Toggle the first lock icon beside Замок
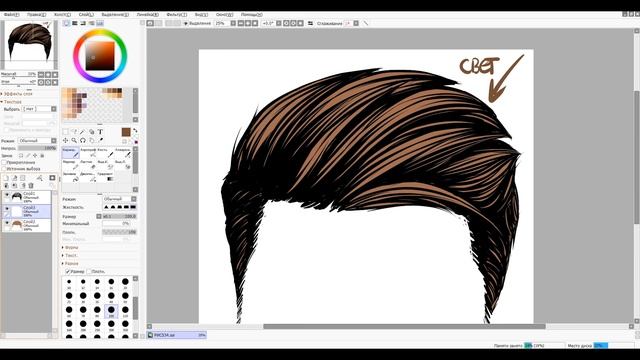The height and width of the screenshot is (360, 640). click(21, 156)
